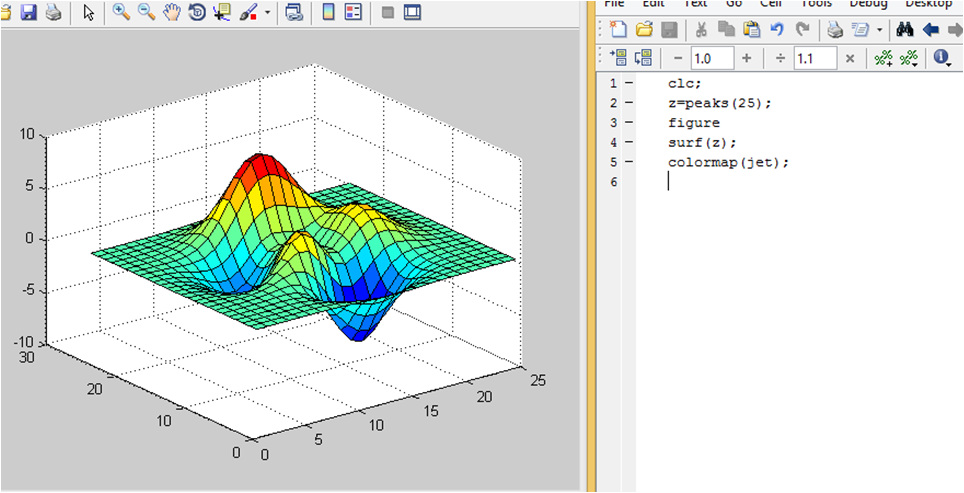Open the Text menu
964x493 pixels.
695,4
